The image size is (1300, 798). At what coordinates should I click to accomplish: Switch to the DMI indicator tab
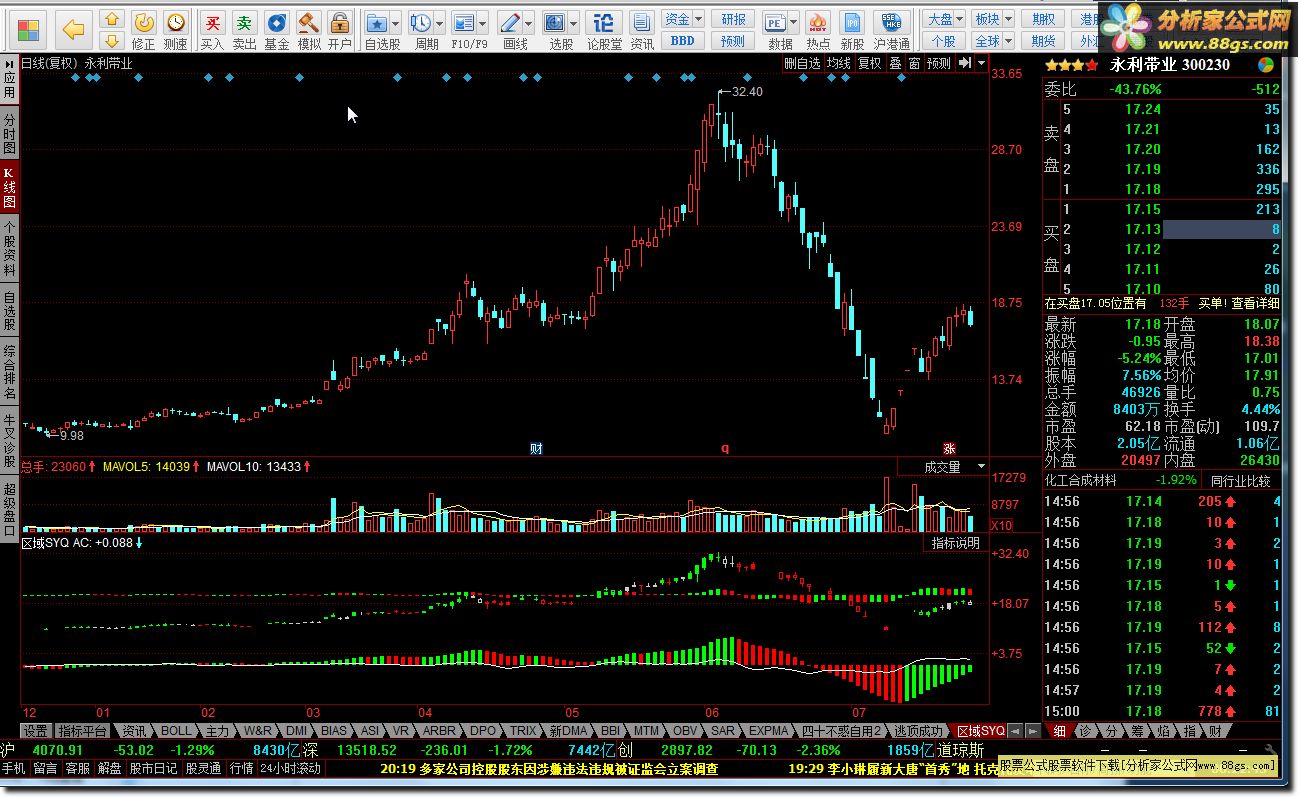point(297,731)
